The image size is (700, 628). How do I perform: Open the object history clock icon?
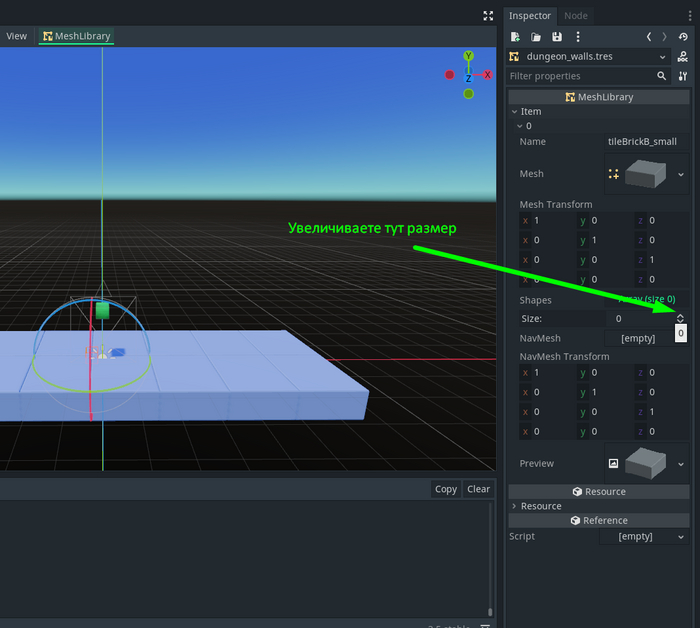[x=683, y=37]
